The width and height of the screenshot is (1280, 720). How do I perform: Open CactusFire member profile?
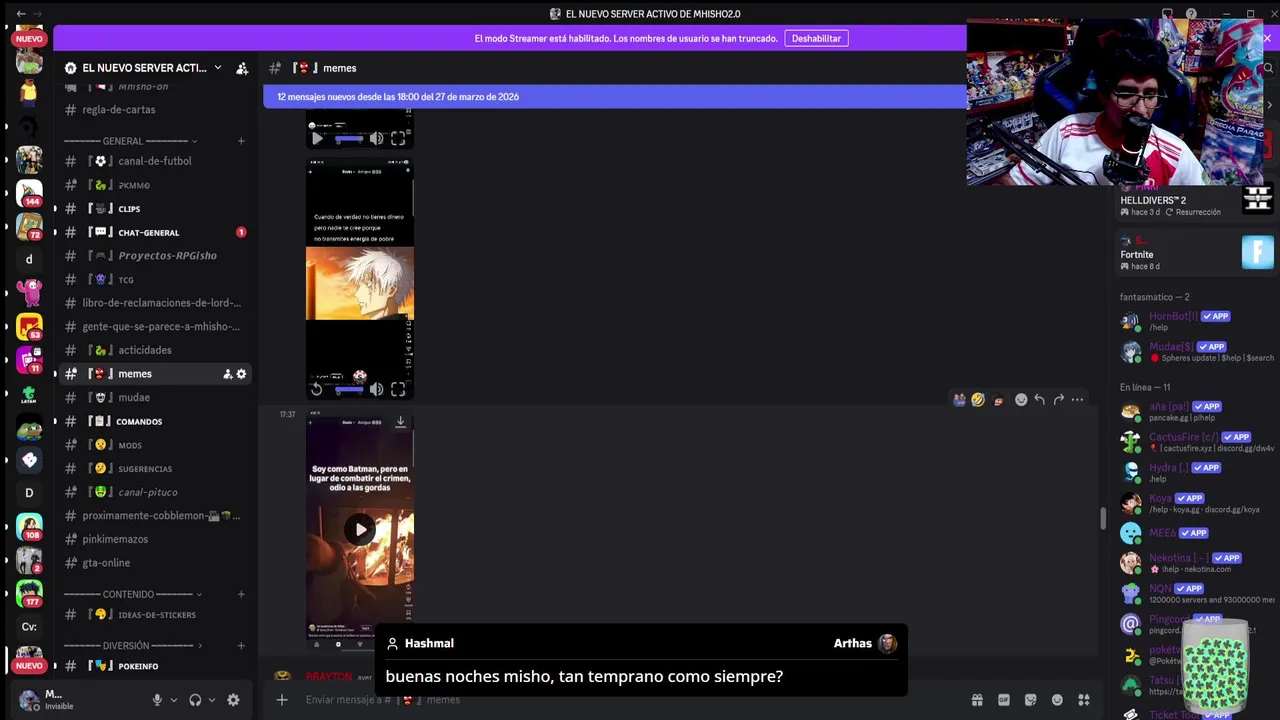click(1195, 442)
